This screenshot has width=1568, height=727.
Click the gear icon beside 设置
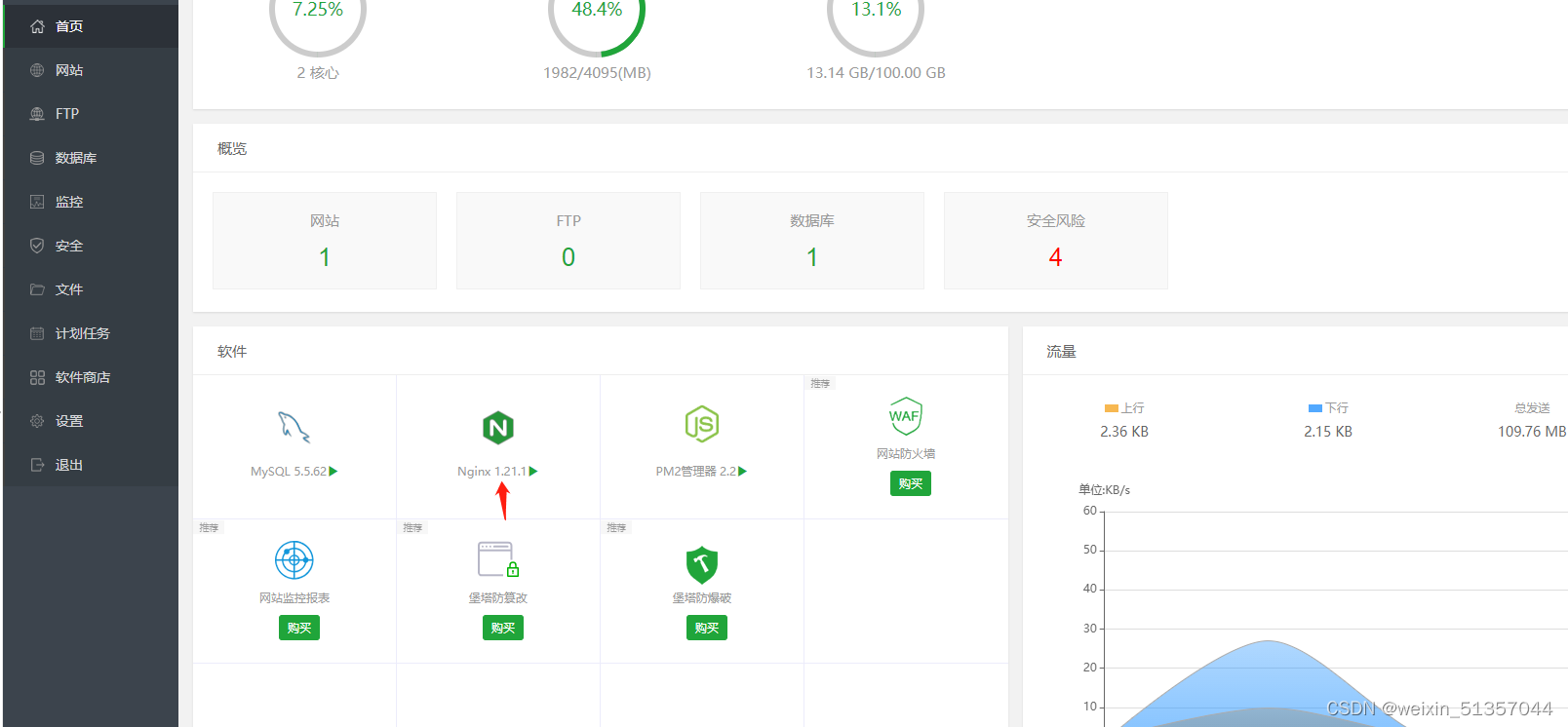(x=37, y=421)
